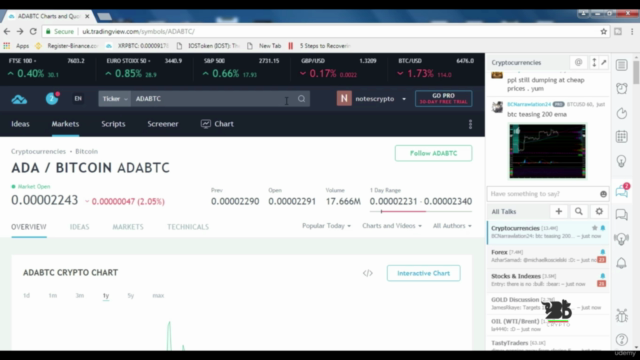The image size is (640, 360).
Task: Click the Have something to say field
Action: pyautogui.click(x=543, y=194)
